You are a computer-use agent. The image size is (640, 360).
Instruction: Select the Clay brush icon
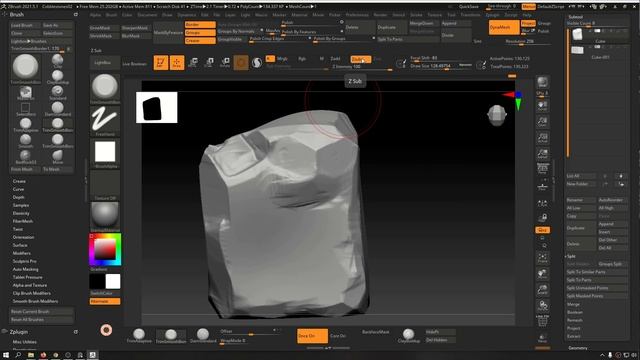[58, 61]
